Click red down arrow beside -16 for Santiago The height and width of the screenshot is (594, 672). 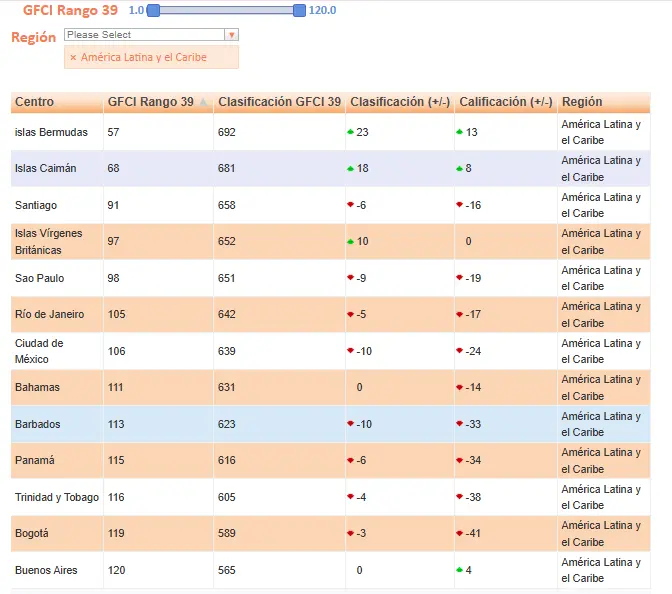click(x=459, y=205)
